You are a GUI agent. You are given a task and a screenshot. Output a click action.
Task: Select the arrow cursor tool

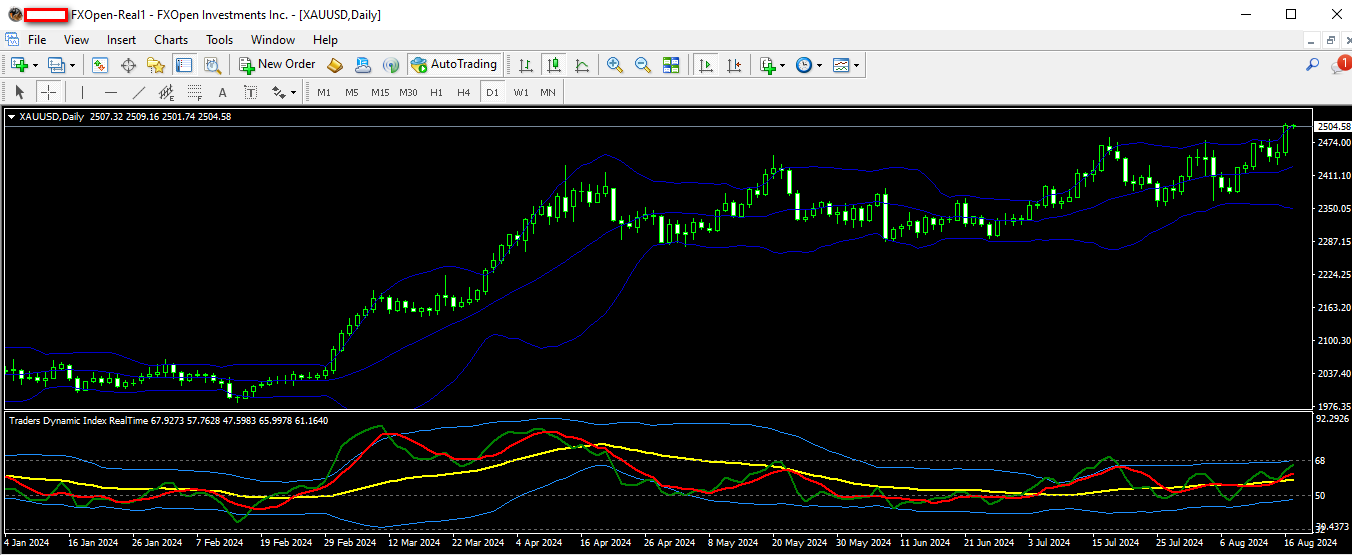pyautogui.click(x=20, y=93)
